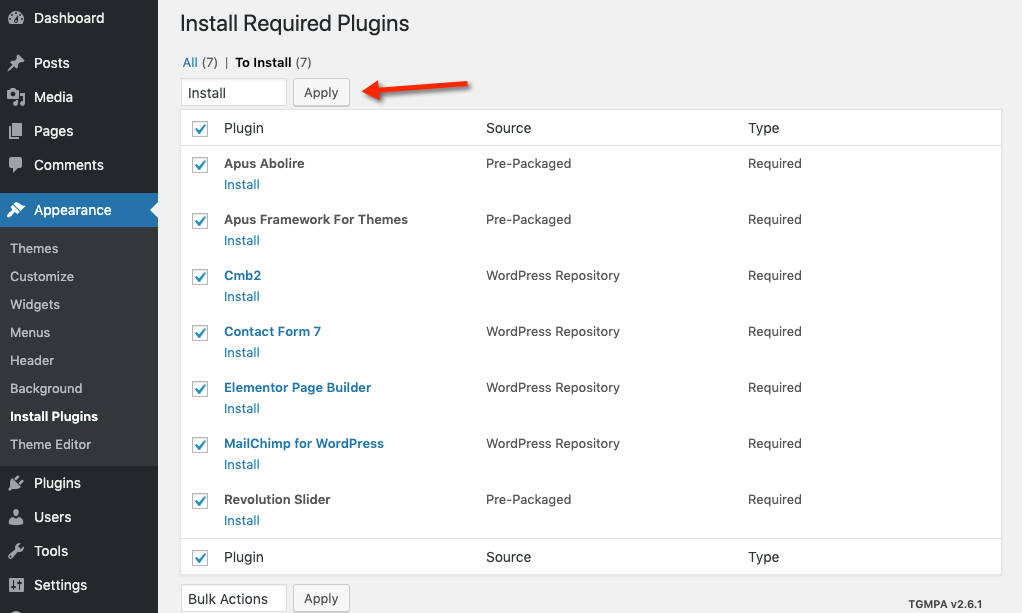Screen dimensions: 1022x613
Task: Click the Tools wrench icon
Action: click(16, 551)
